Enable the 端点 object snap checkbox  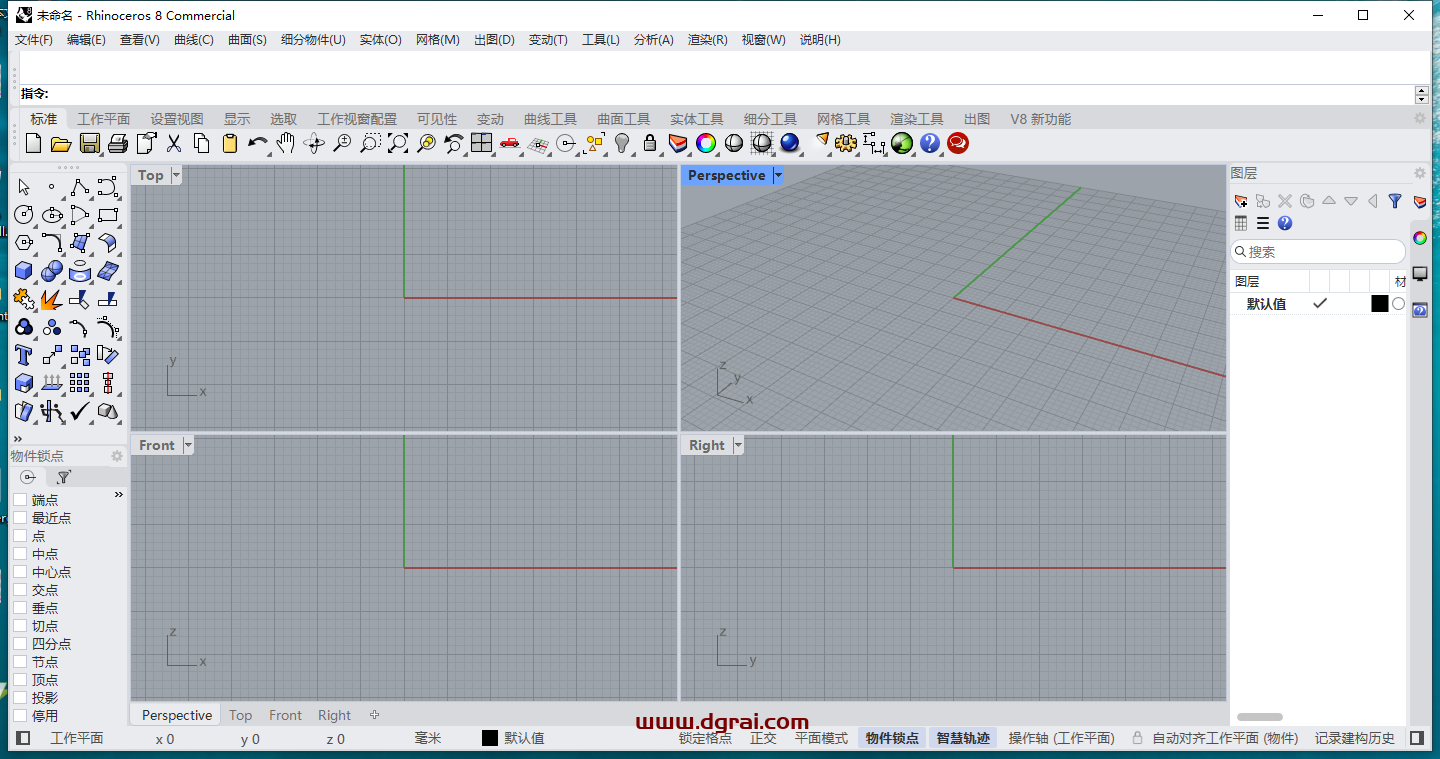pos(20,500)
